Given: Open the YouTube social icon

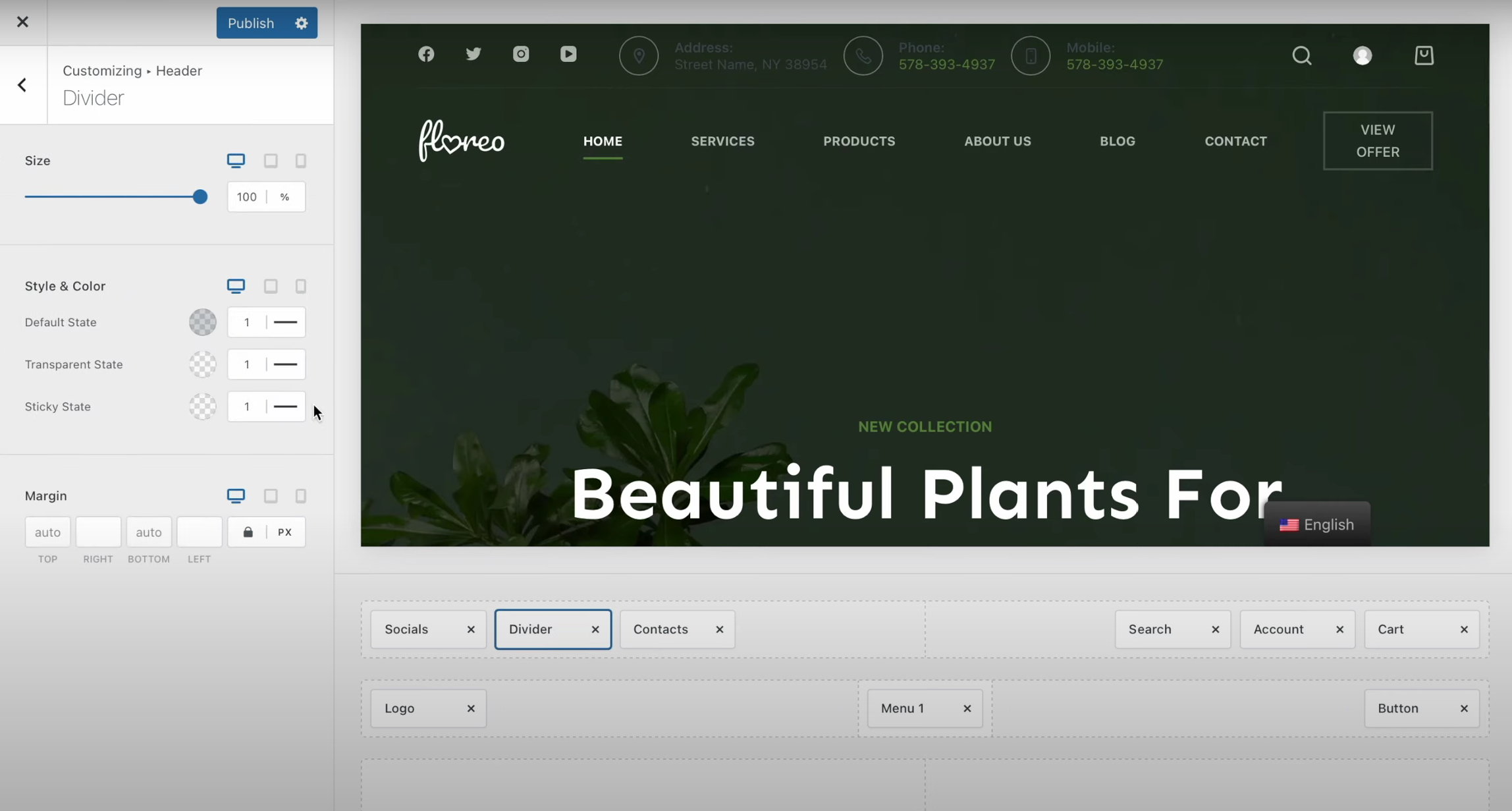Looking at the screenshot, I should (568, 54).
